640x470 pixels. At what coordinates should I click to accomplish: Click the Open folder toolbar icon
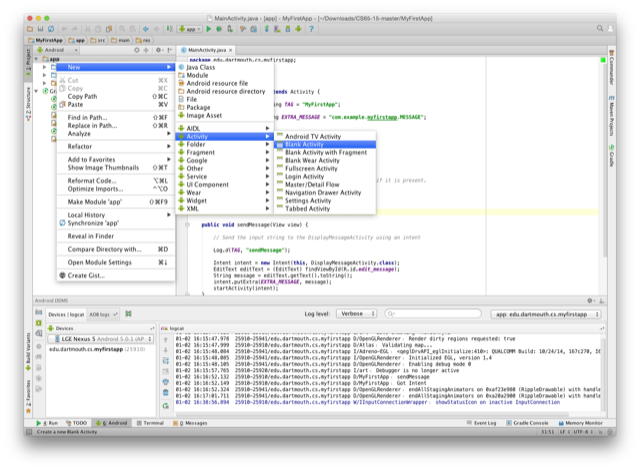point(30,29)
